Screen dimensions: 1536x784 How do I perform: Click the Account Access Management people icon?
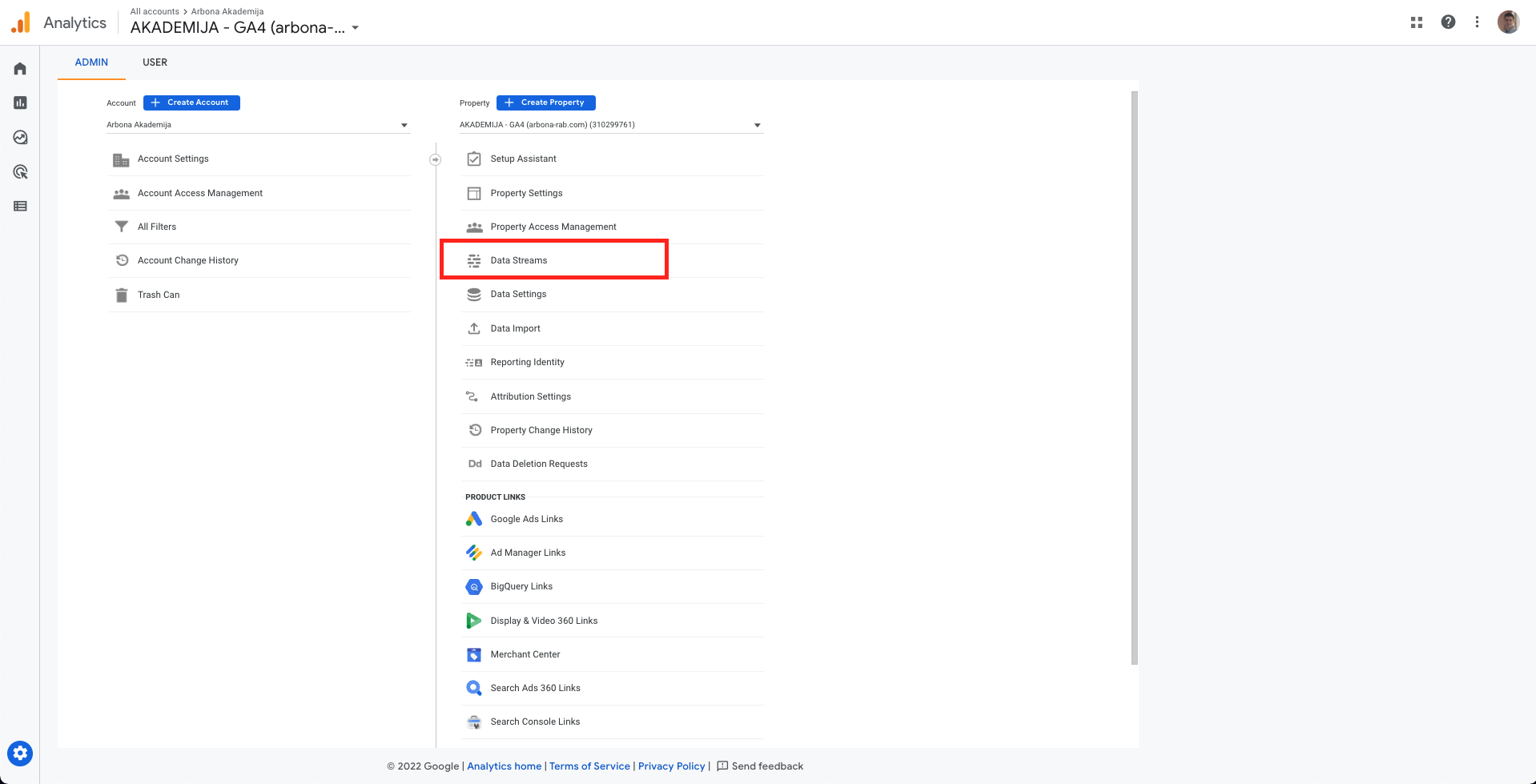(121, 194)
